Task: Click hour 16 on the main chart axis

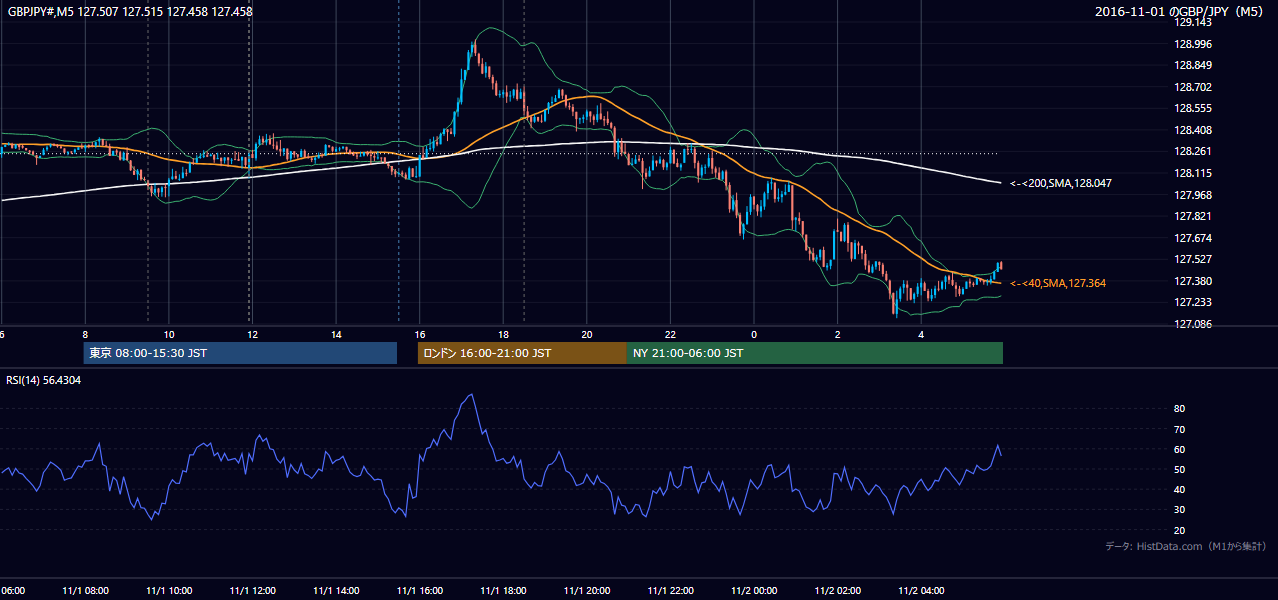Action: coord(419,334)
